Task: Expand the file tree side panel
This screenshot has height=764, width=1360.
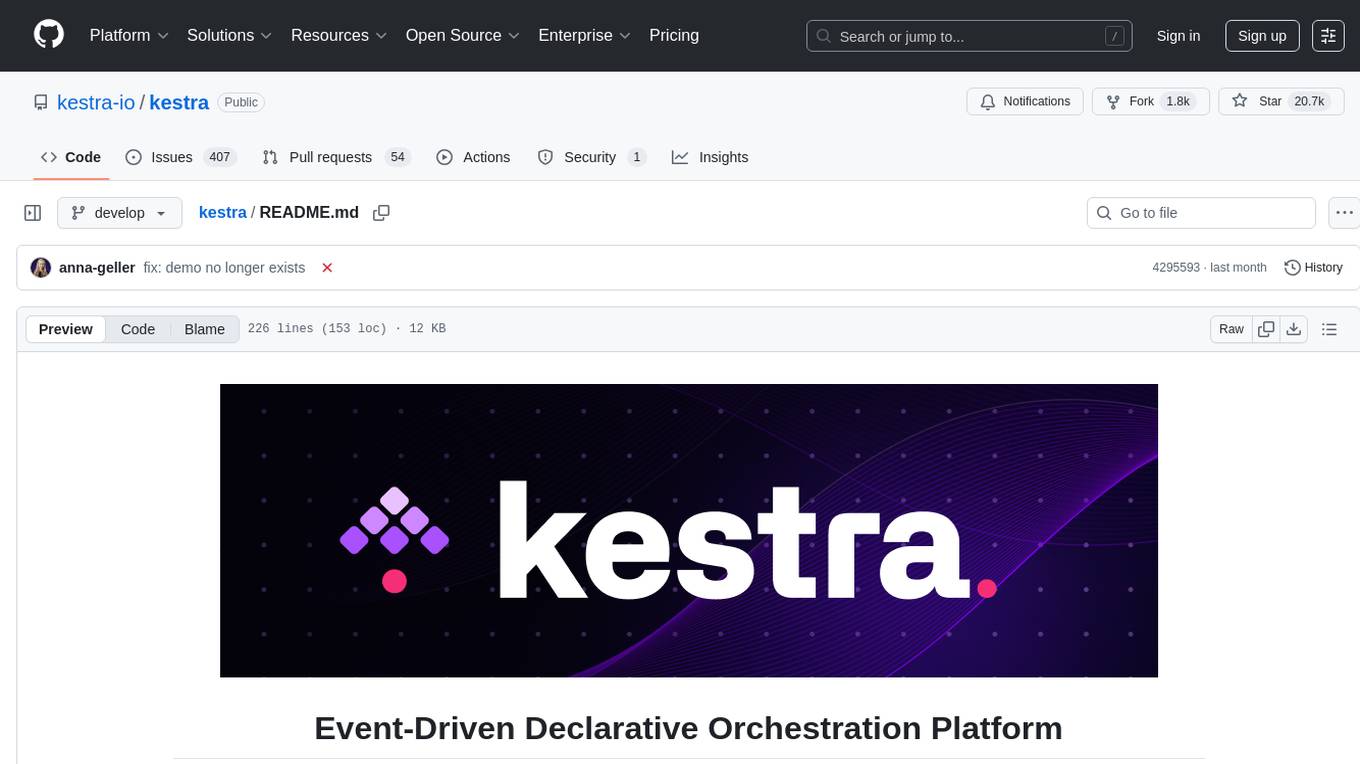Action: 33,213
